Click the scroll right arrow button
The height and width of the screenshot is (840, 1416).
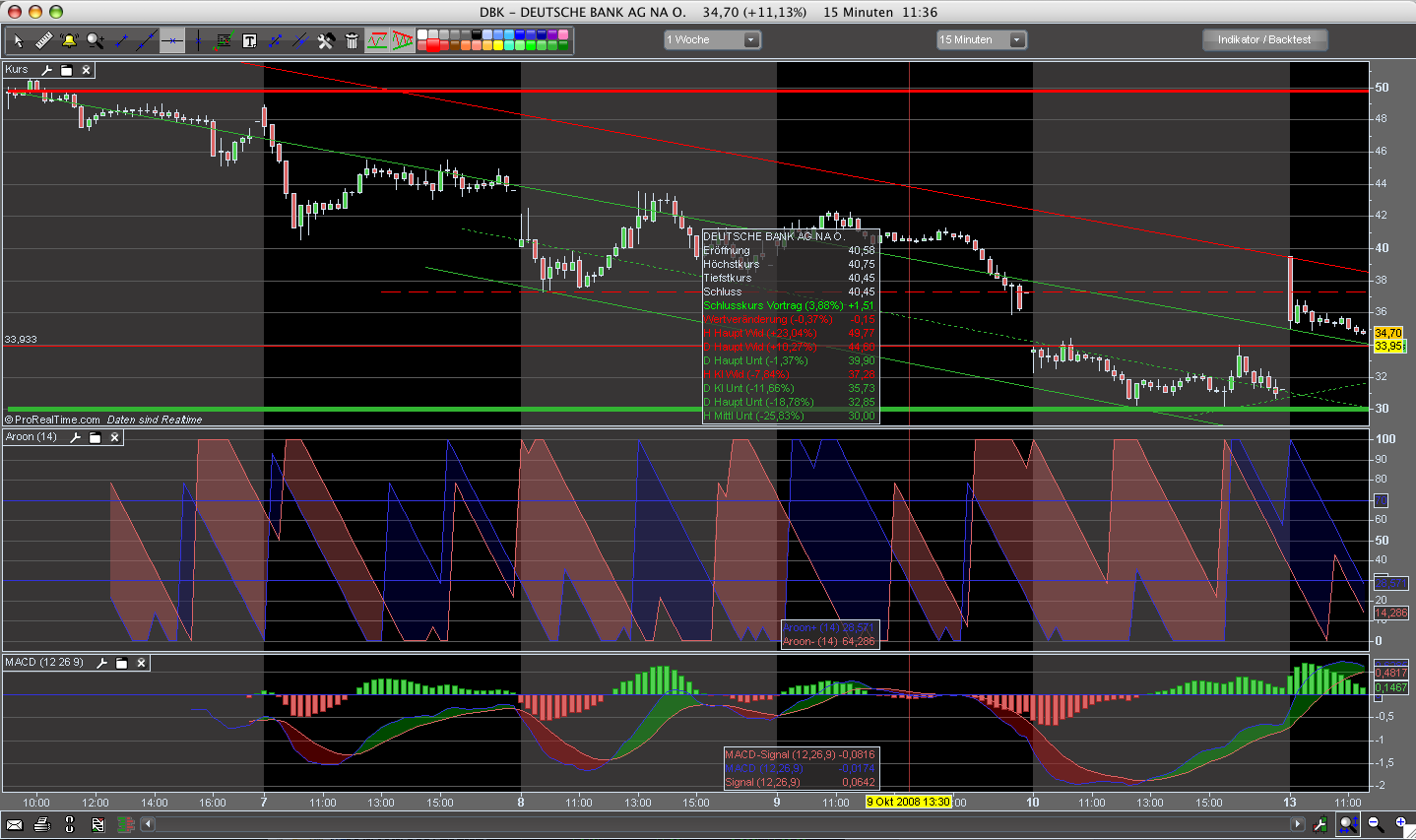click(1297, 824)
